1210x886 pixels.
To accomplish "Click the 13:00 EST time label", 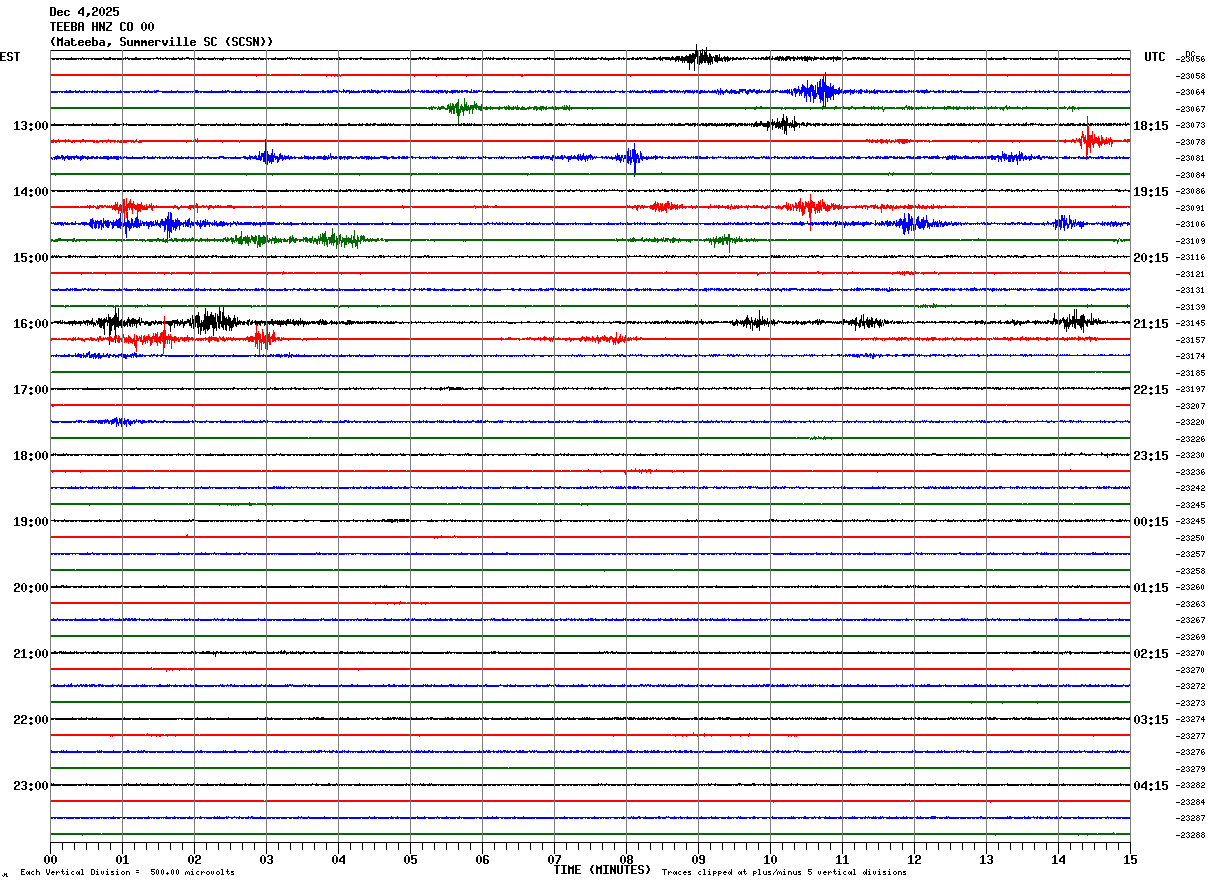I will (x=30, y=126).
